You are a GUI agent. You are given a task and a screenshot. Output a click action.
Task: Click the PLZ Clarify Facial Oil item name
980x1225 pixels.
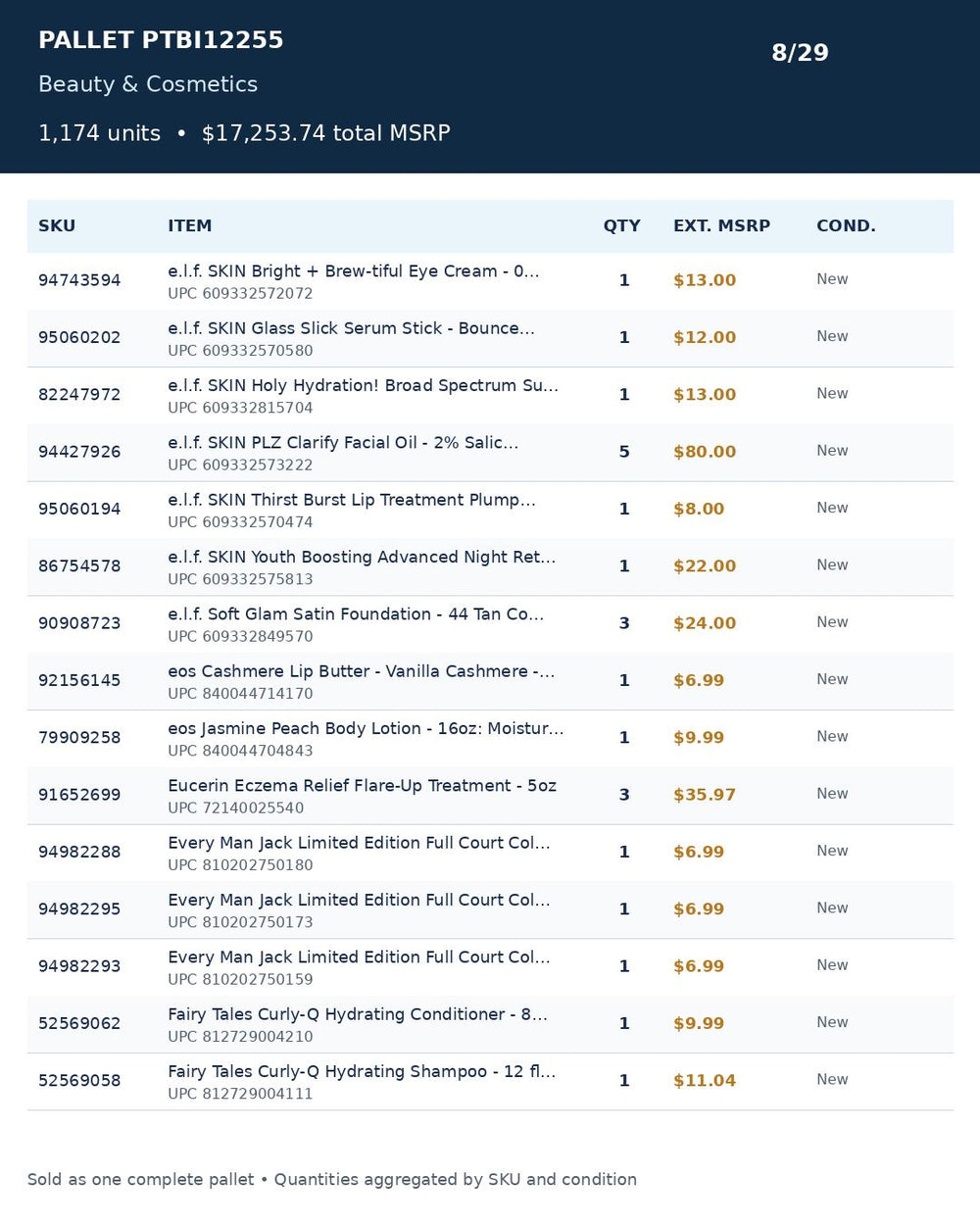(343, 443)
